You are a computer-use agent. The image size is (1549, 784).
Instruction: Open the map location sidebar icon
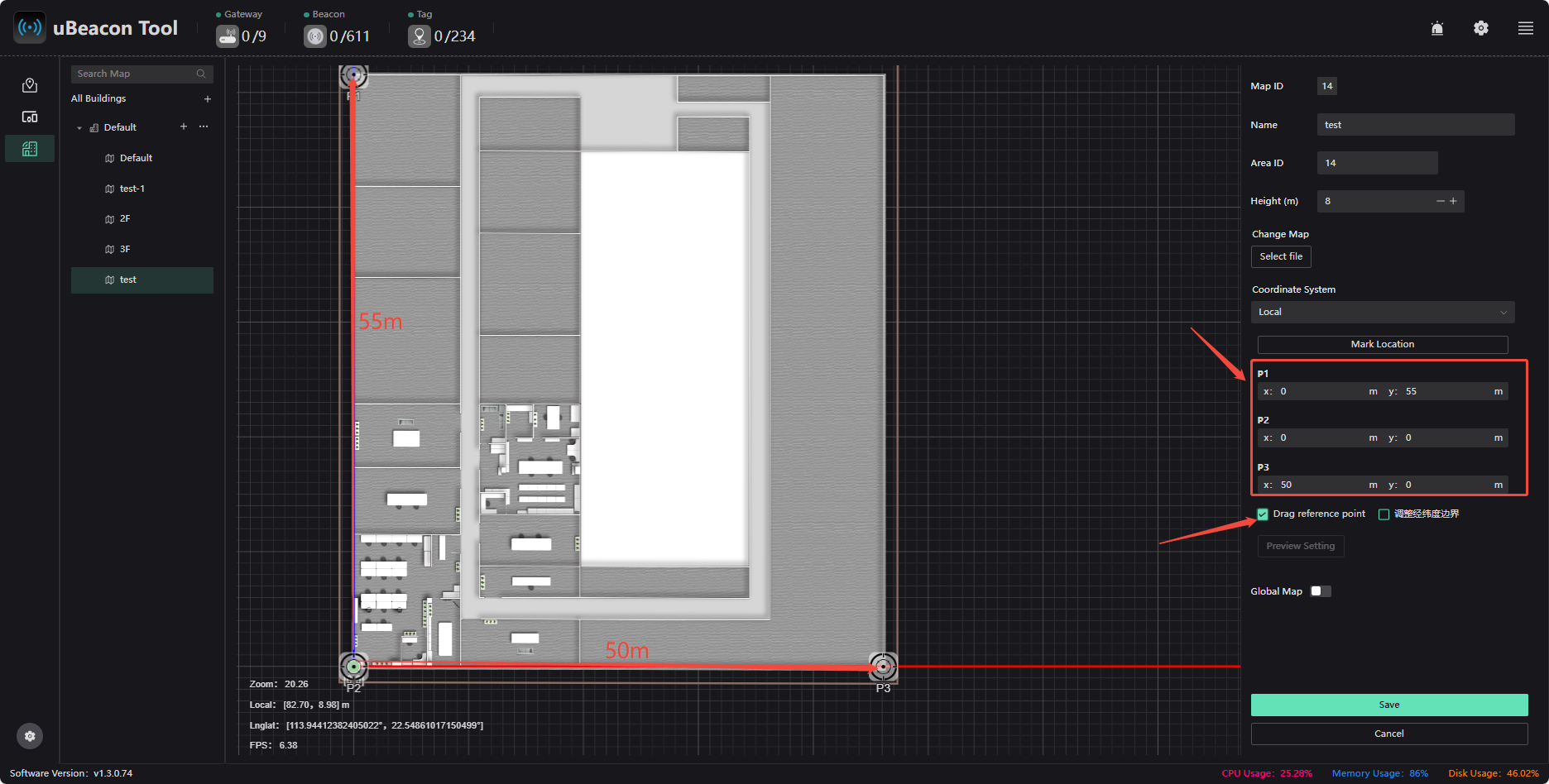click(30, 85)
